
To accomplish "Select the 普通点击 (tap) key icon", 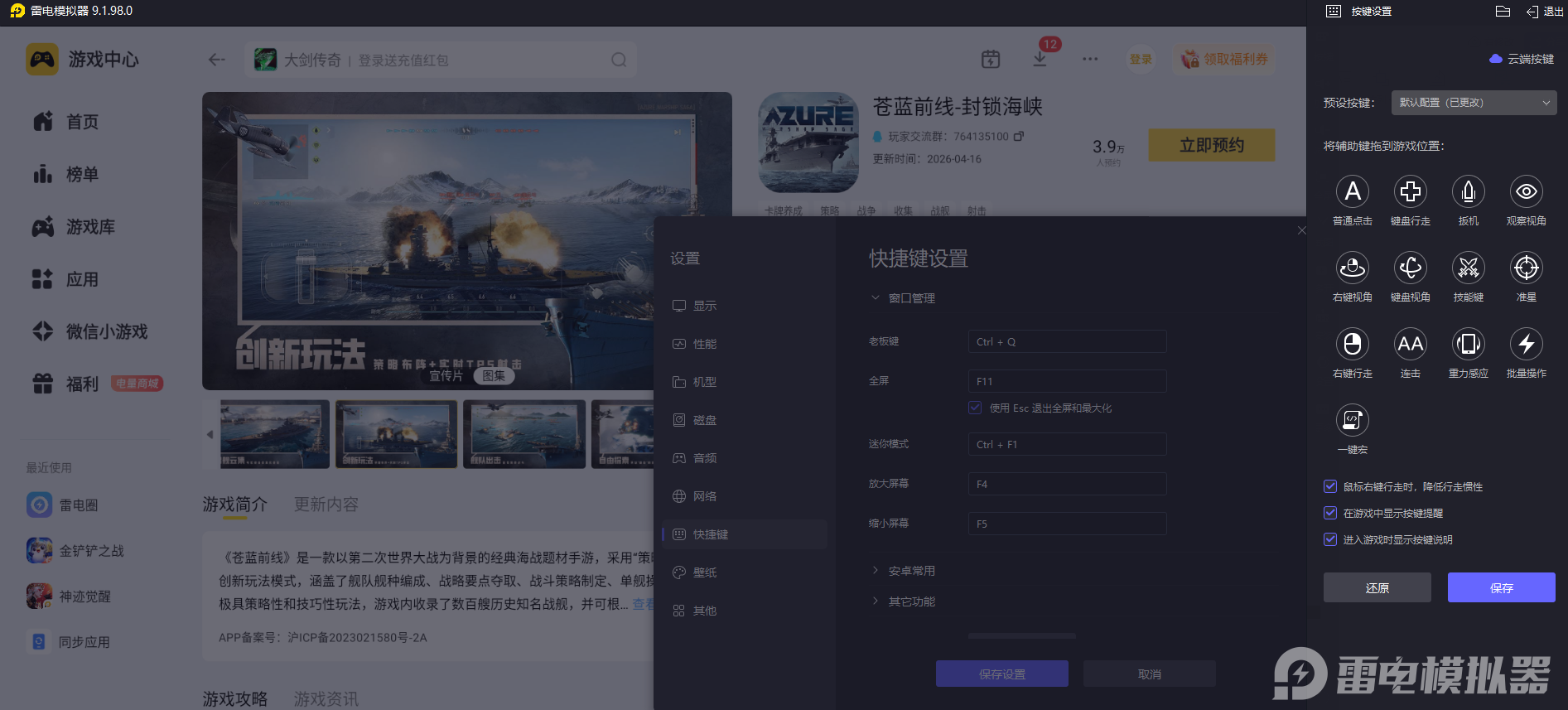I will [1352, 192].
